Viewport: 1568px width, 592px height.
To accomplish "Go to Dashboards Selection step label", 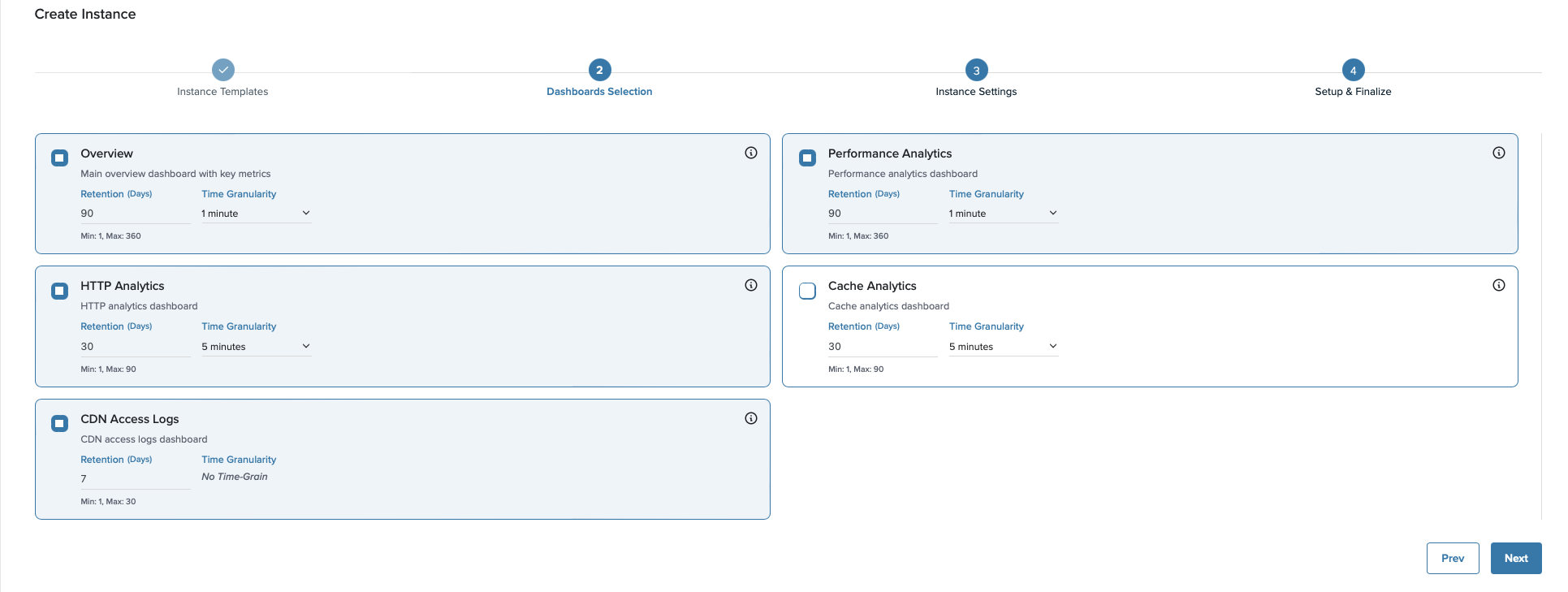I will 599,92.
